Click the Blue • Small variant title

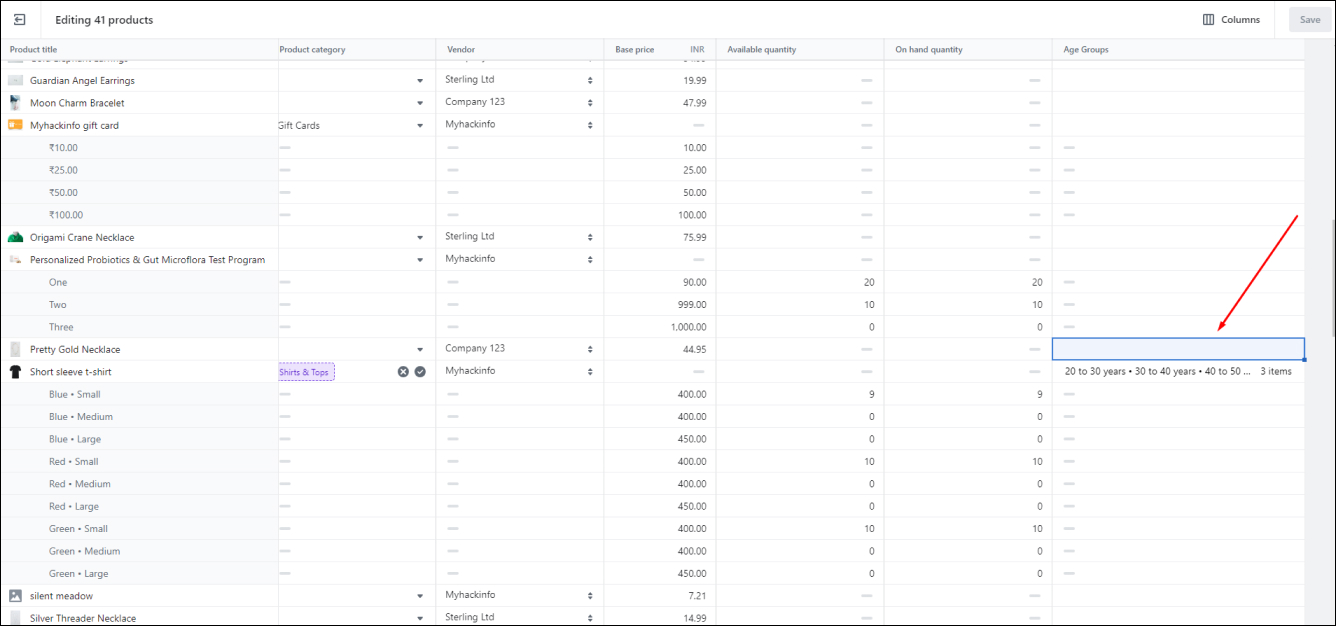[75, 394]
